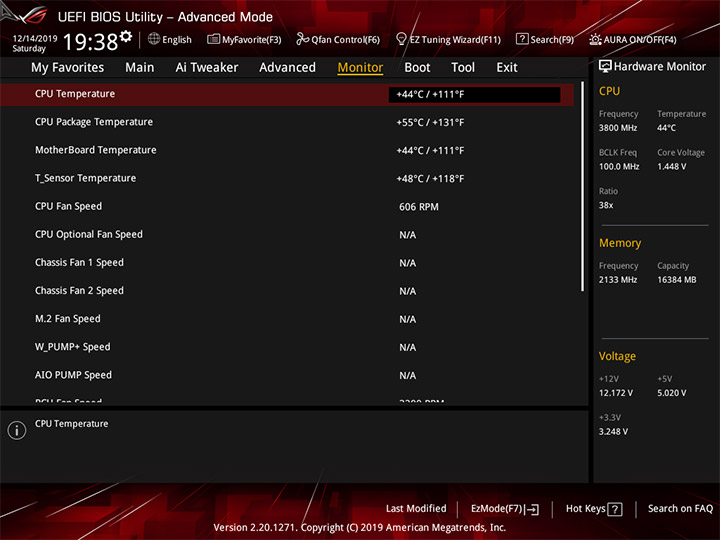Select T_Sensor Temperature row

coord(287,178)
